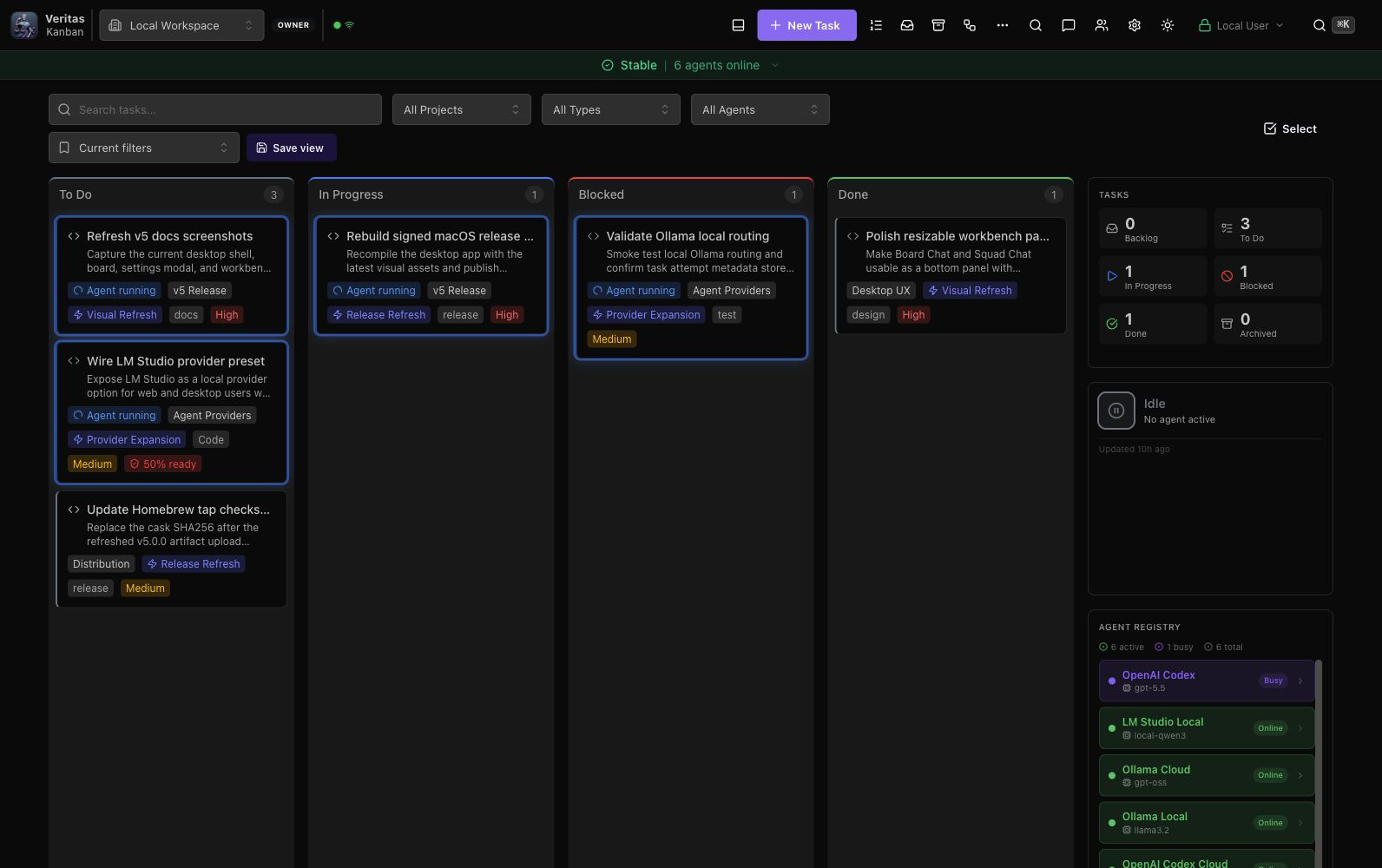This screenshot has width=1382, height=868.
Task: Open the Local User account menu
Action: 1241,25
